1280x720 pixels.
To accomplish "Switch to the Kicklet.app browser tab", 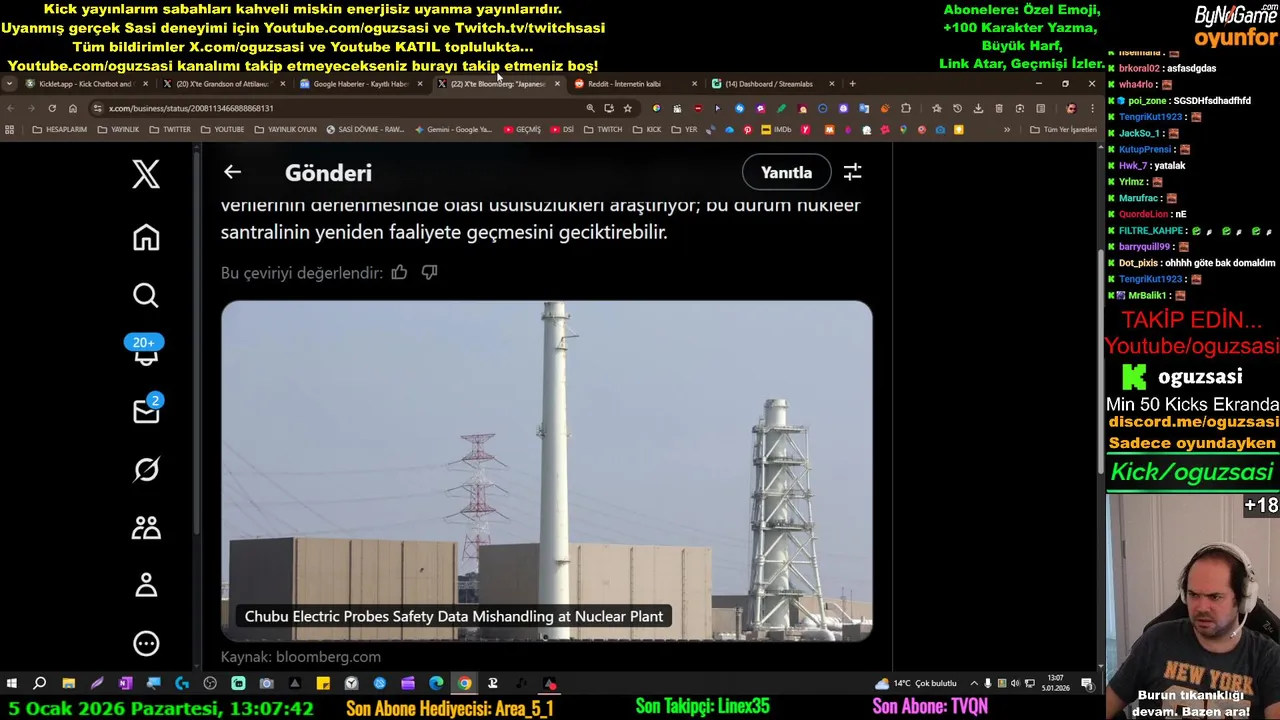I will 88,84.
